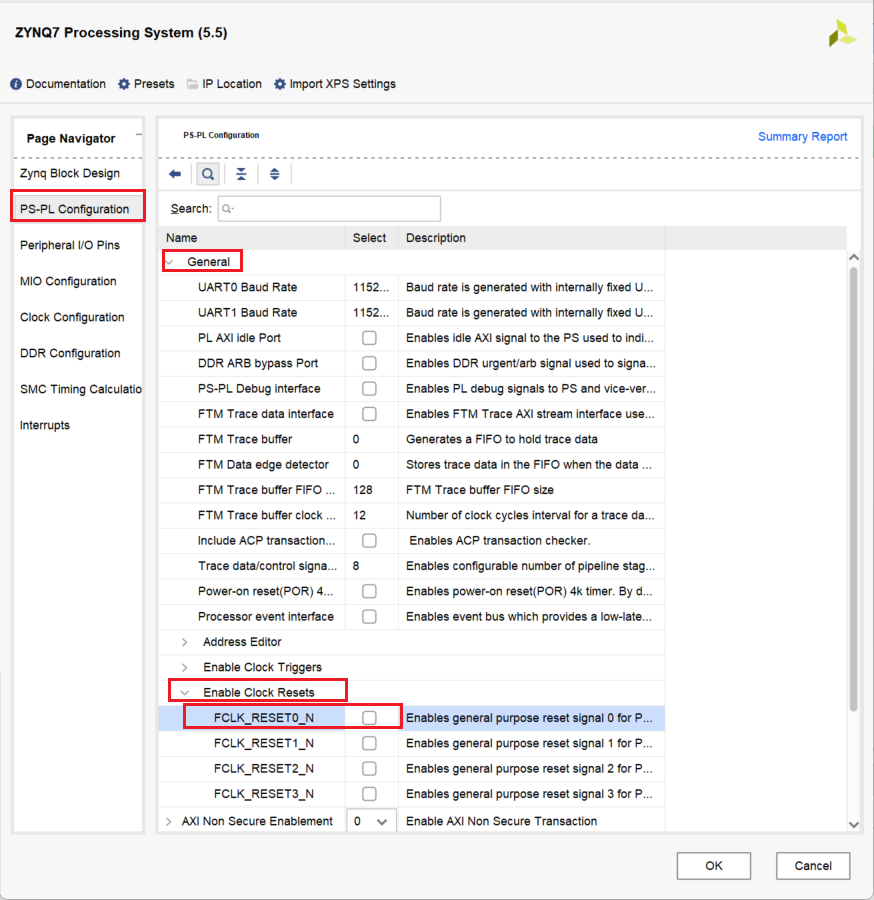Image resolution: width=874 pixels, height=900 pixels.
Task: Expand AXI Non Secure Enablement node
Action: click(x=168, y=821)
